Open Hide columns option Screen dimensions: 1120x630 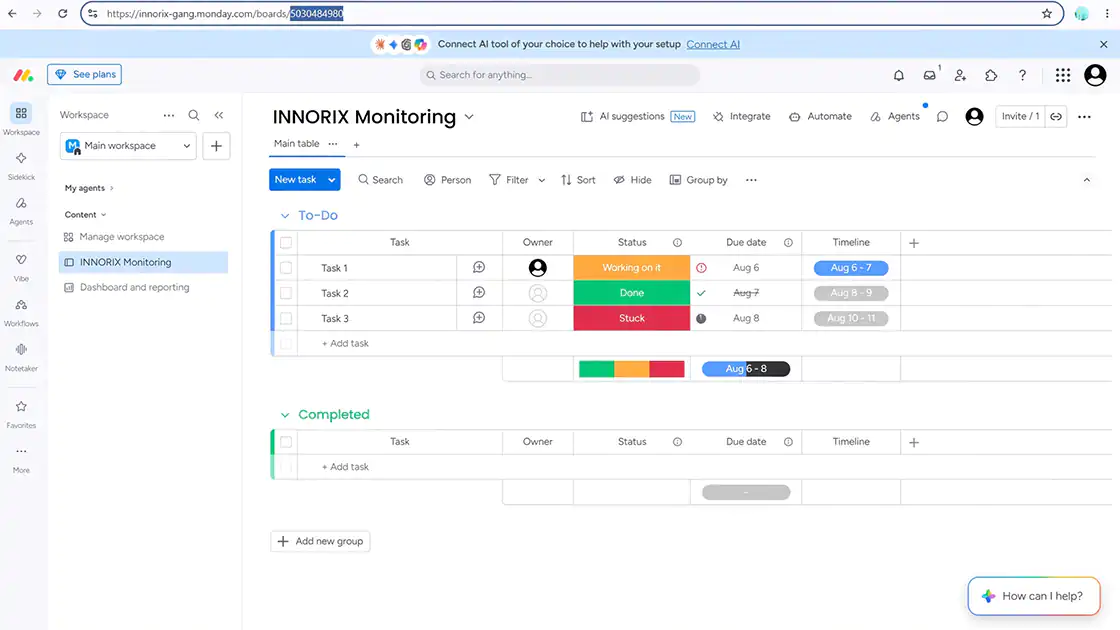[632, 180]
